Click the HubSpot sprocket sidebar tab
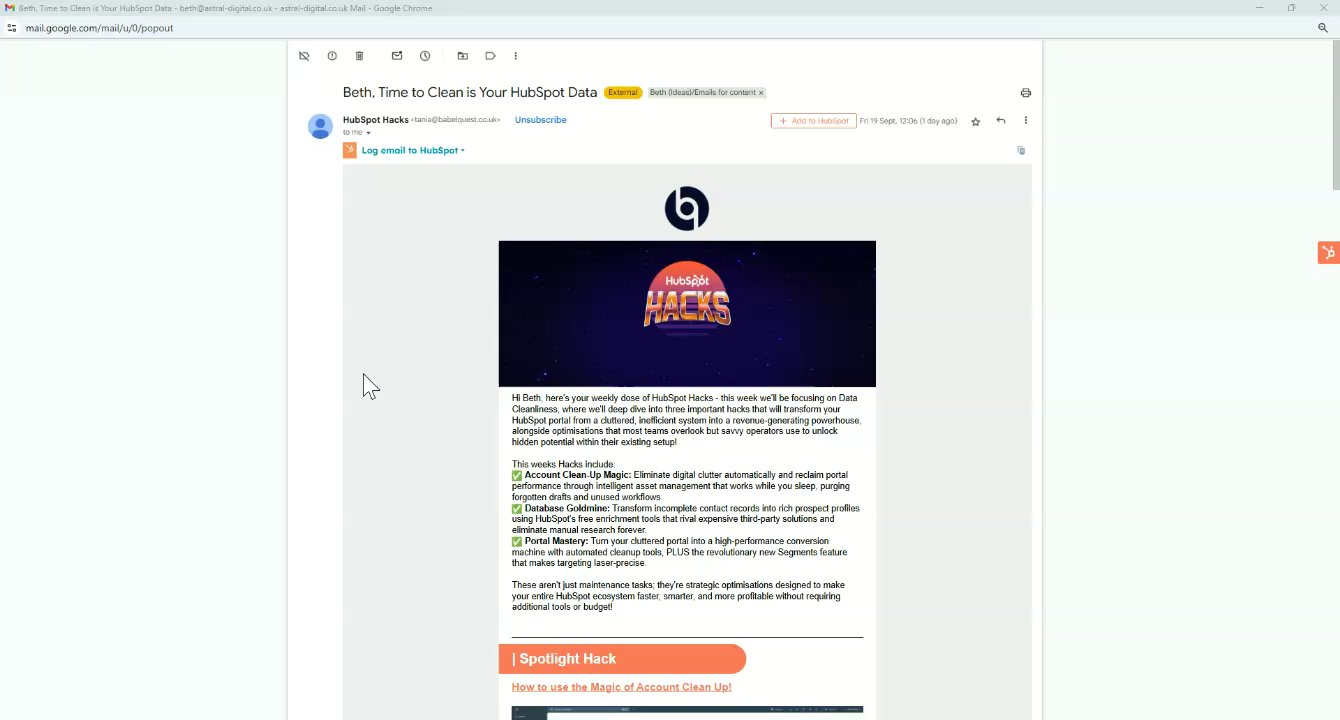 [1329, 253]
